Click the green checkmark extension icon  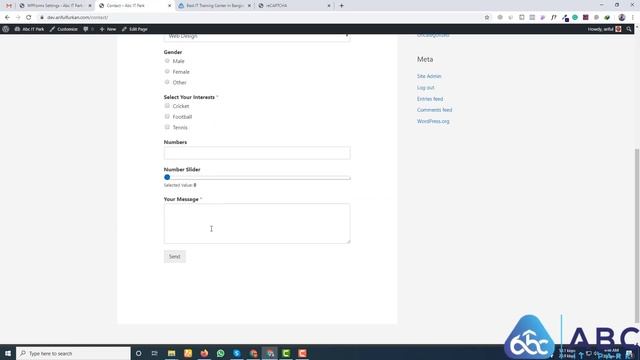point(607,18)
